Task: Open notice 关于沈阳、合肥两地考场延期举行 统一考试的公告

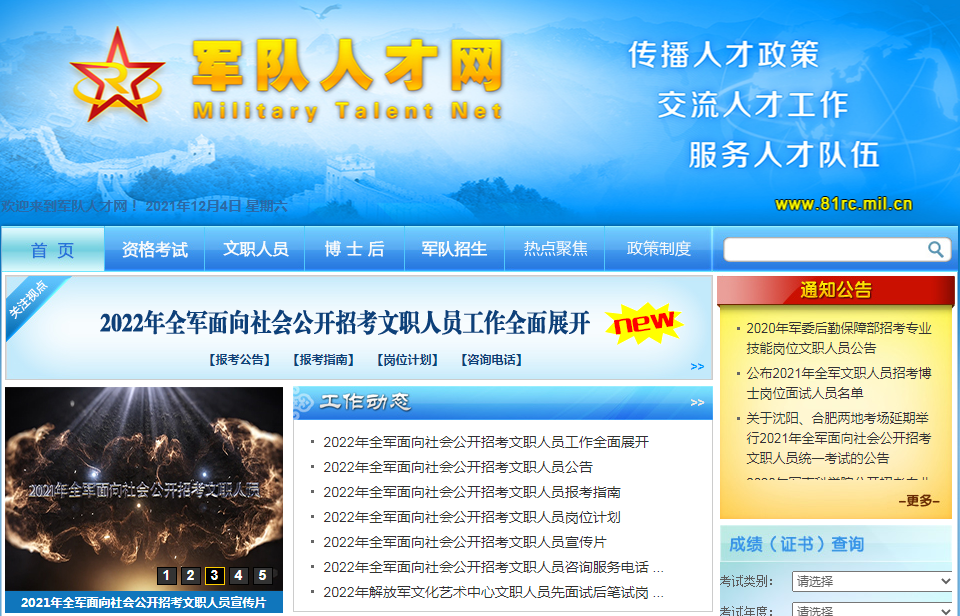Action: coord(839,438)
